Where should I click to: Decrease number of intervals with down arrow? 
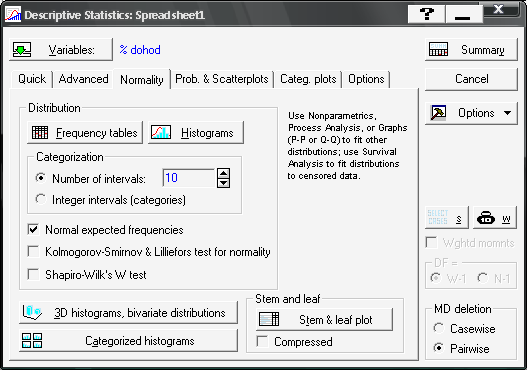click(x=224, y=183)
